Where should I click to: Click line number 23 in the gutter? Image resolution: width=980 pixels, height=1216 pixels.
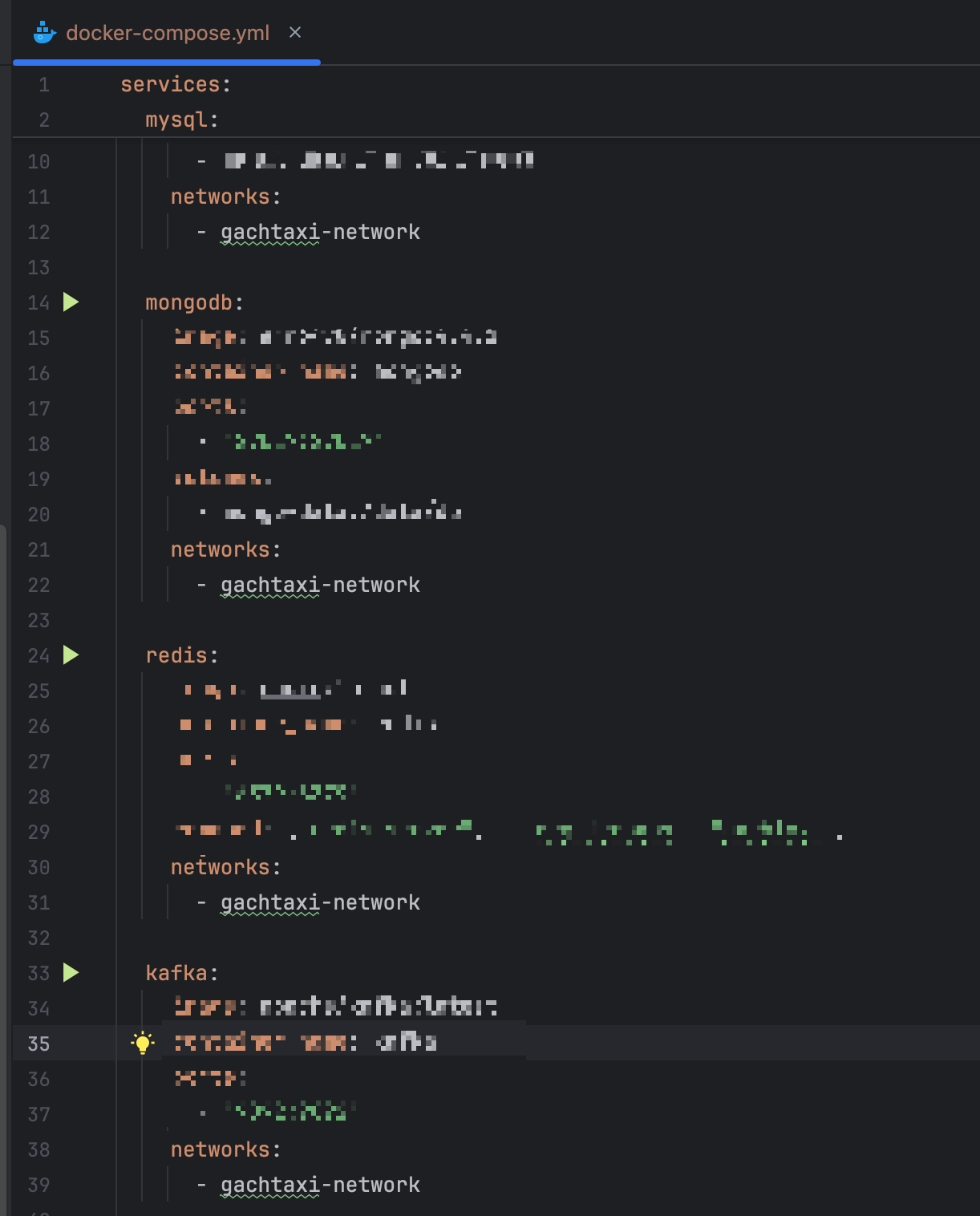click(x=38, y=620)
